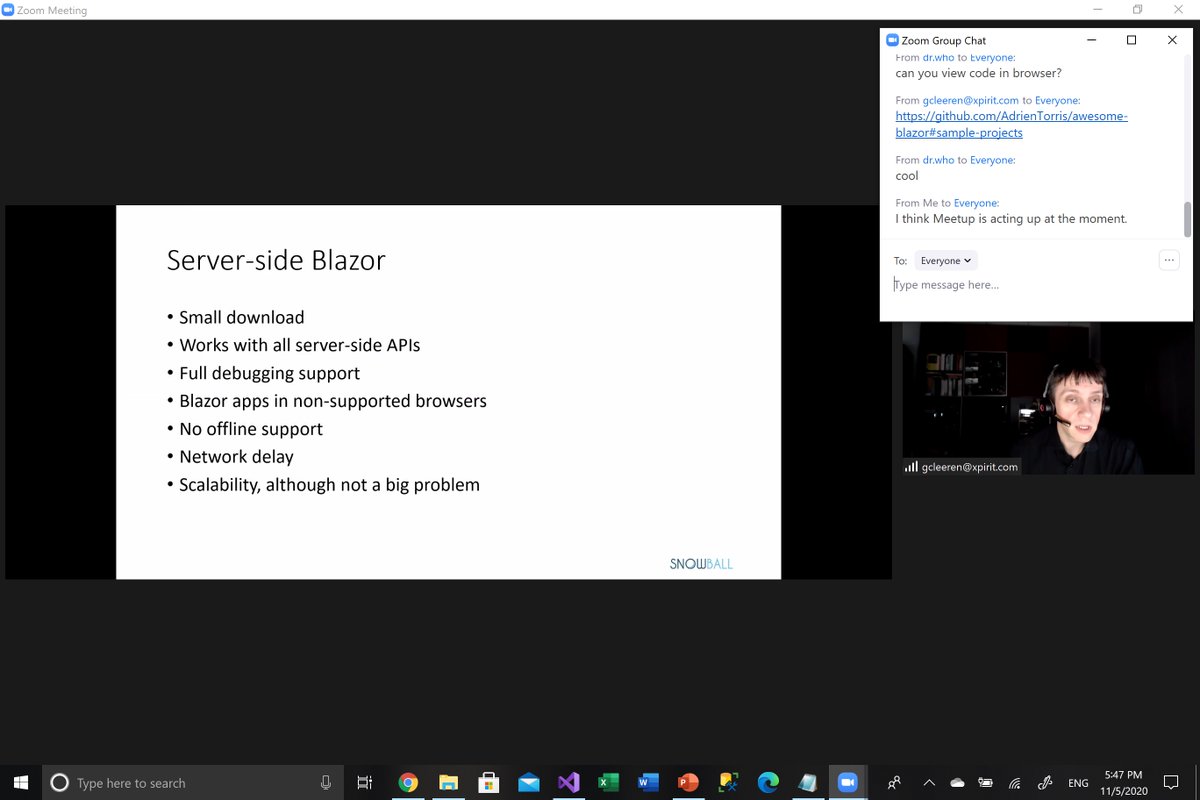Click the Zoom logo in Group Chat title bar

pos(892,40)
